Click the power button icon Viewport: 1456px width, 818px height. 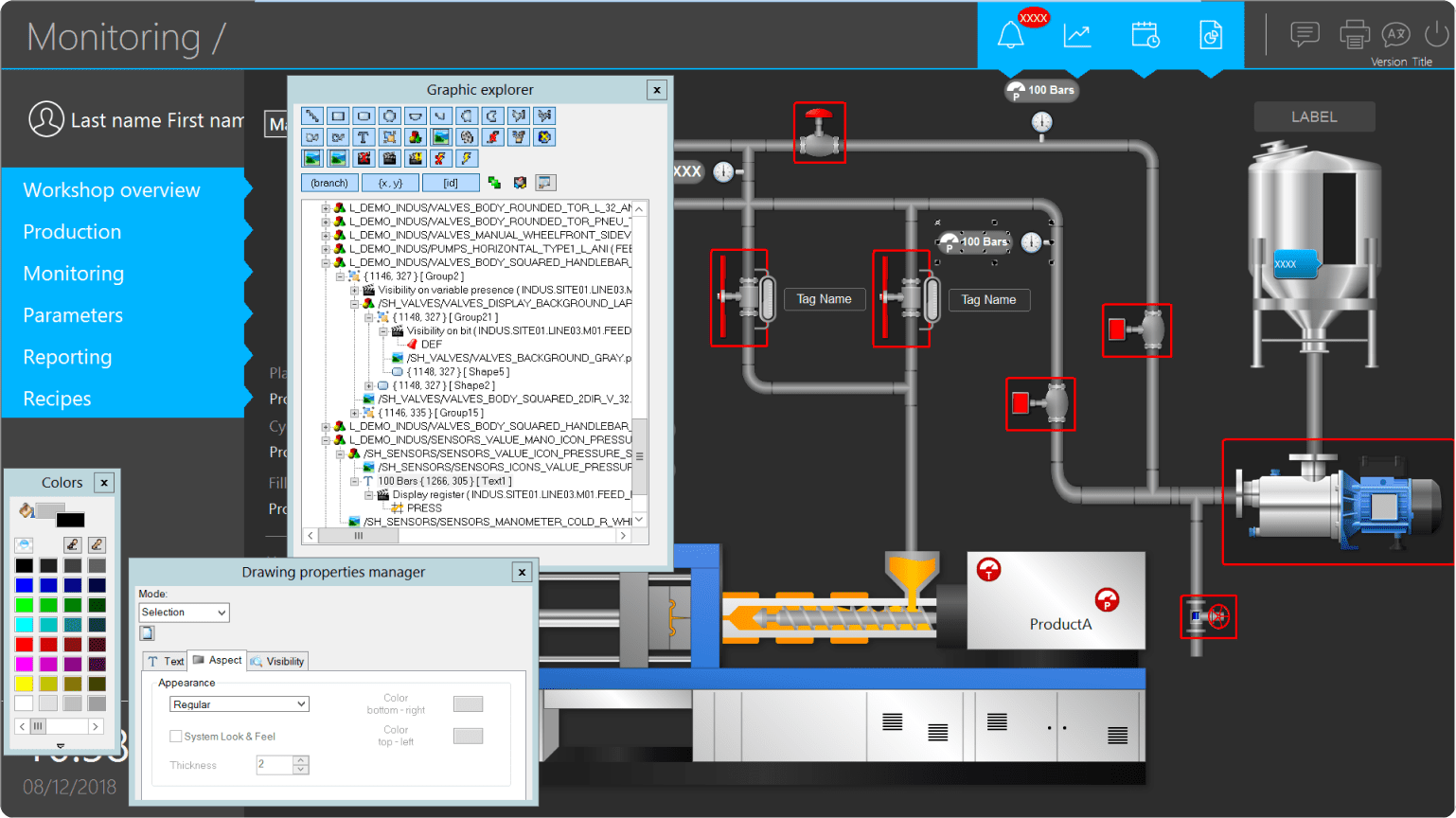(x=1436, y=35)
